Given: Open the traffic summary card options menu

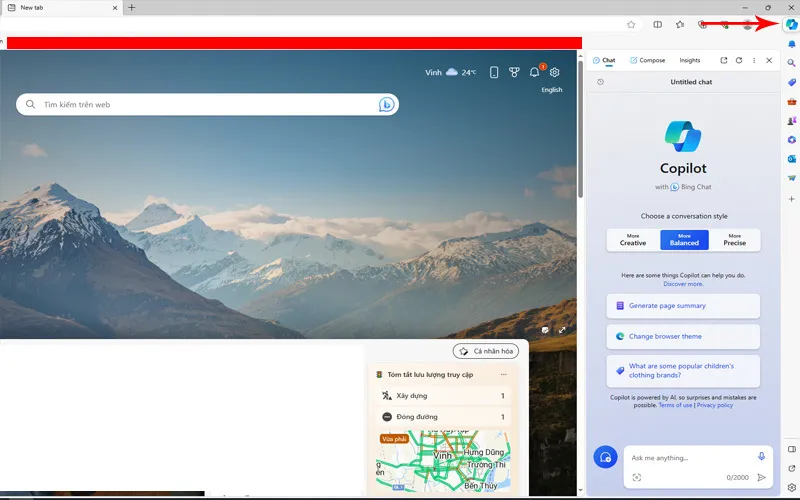Looking at the screenshot, I should pyautogui.click(x=503, y=375).
